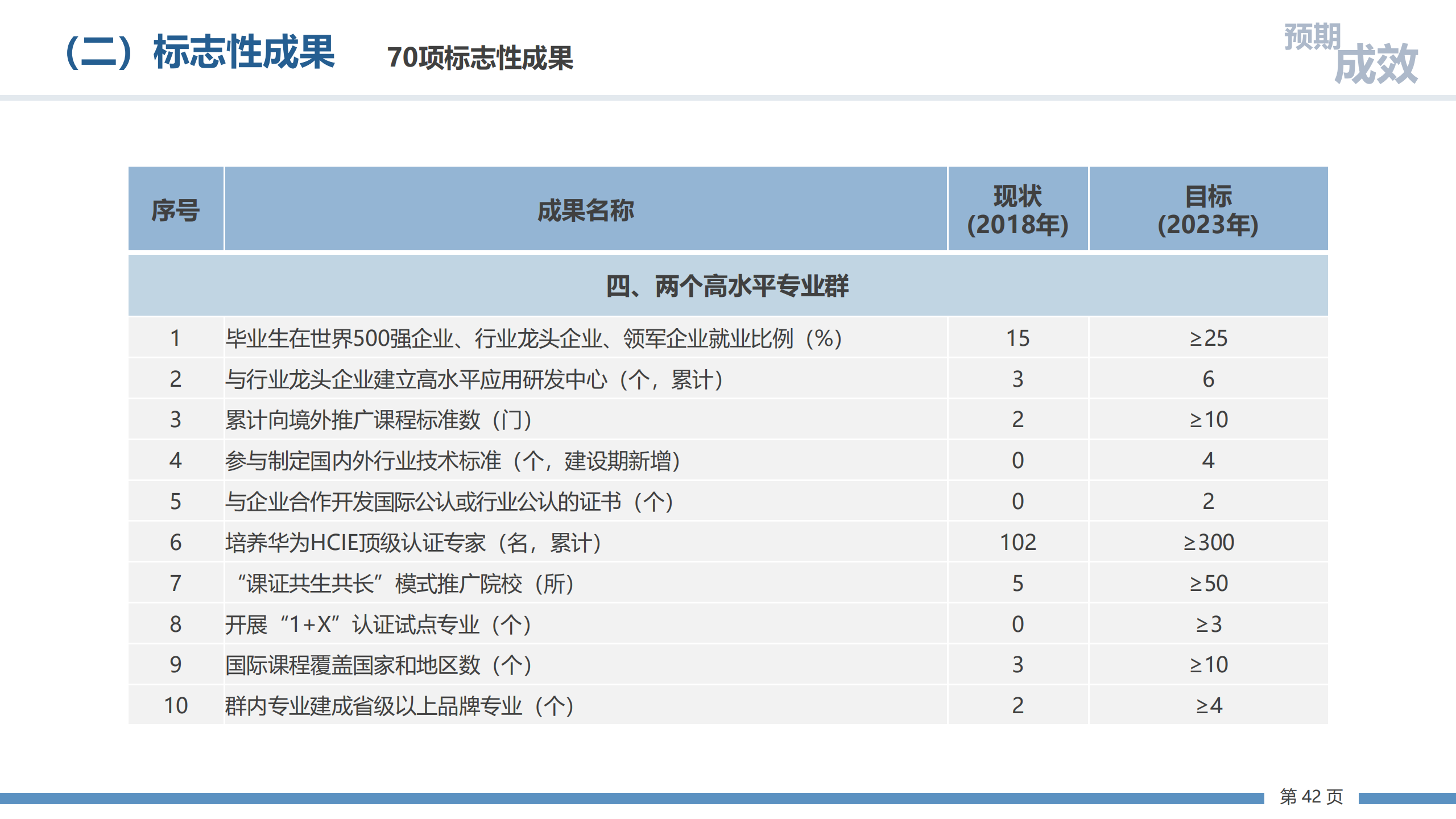
Task: Click the subtitle 70项标志性成果
Action: [480, 58]
